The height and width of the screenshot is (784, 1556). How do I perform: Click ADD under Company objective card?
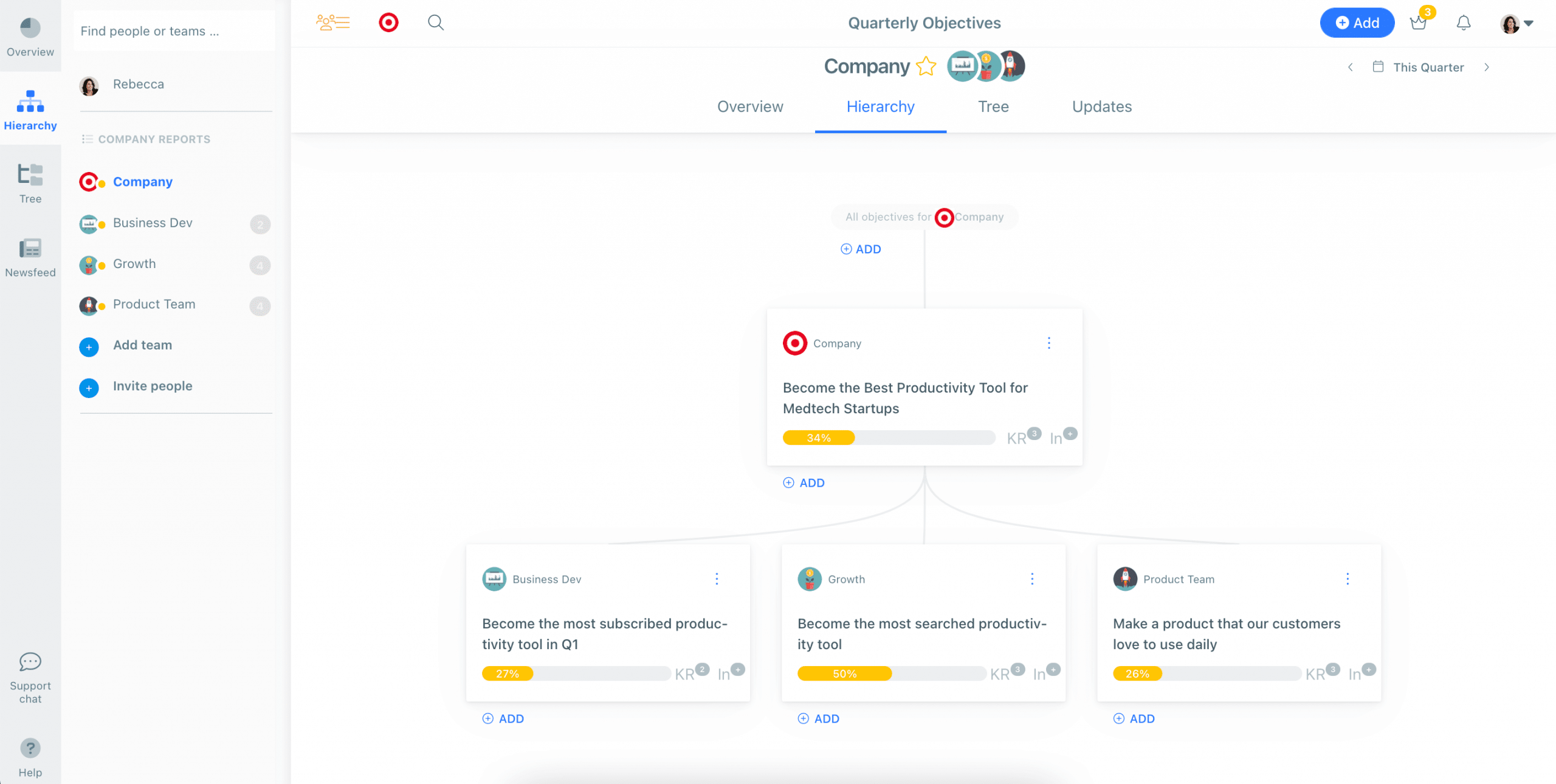coord(804,483)
